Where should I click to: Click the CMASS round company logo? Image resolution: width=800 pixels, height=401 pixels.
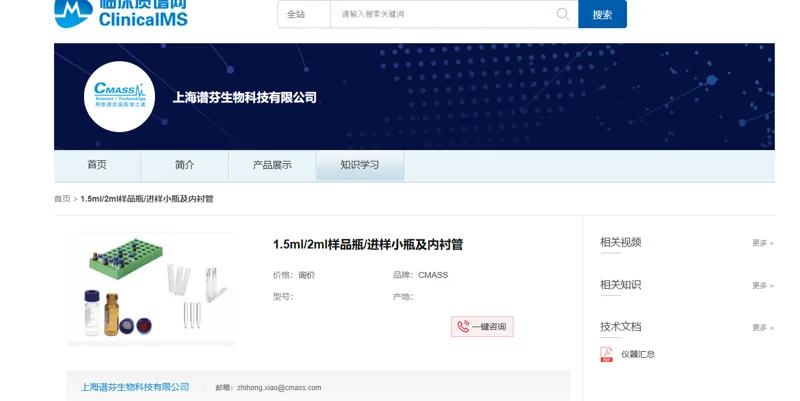(119, 96)
